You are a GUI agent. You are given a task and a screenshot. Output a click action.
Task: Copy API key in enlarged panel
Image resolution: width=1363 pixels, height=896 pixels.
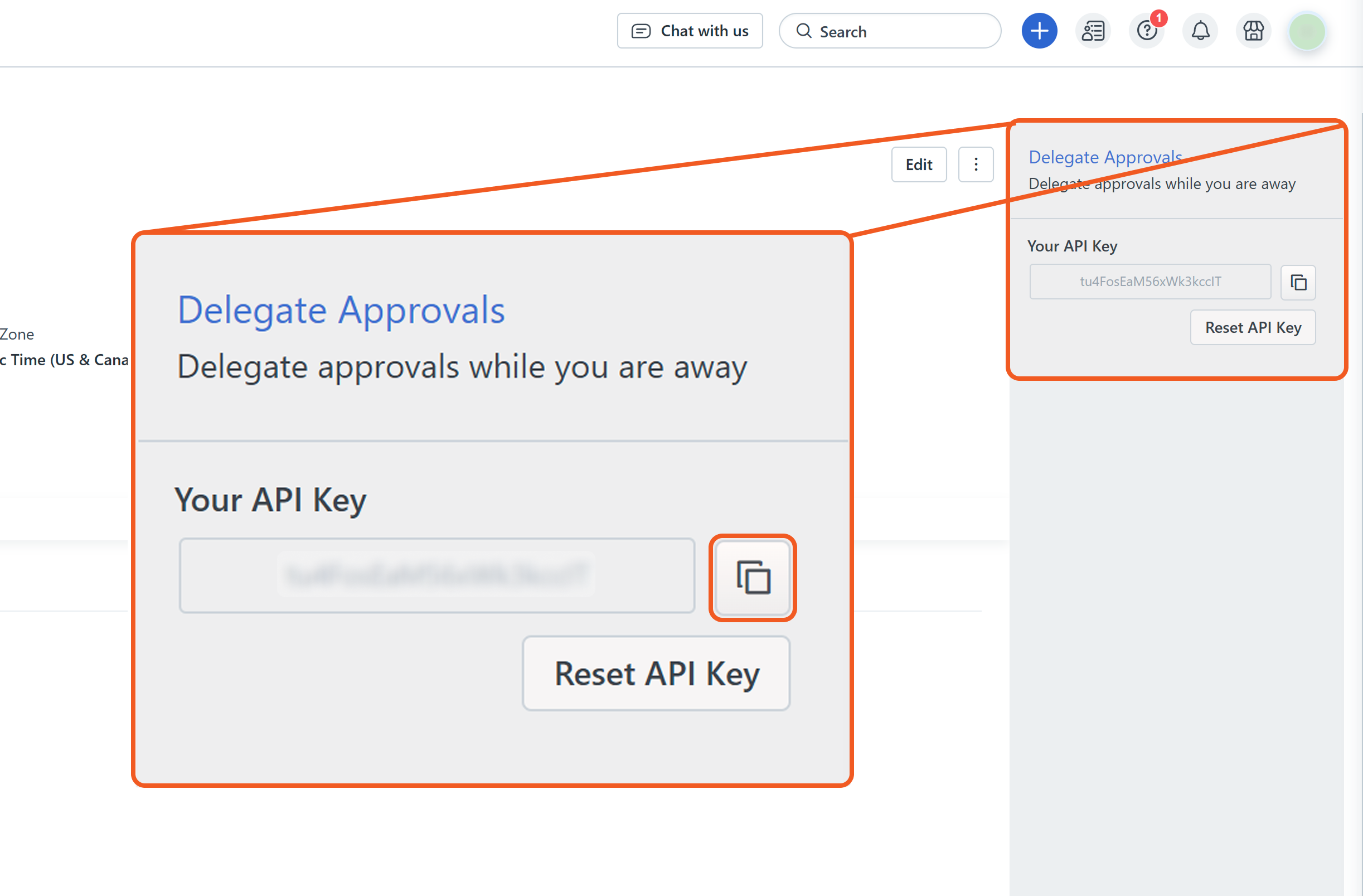(753, 578)
